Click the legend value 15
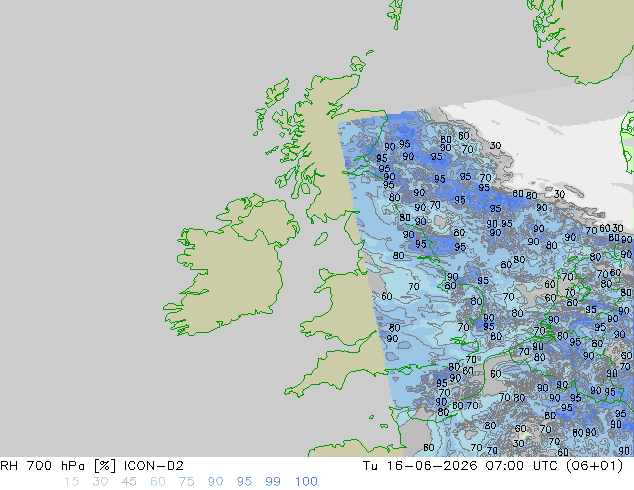 click(72, 482)
